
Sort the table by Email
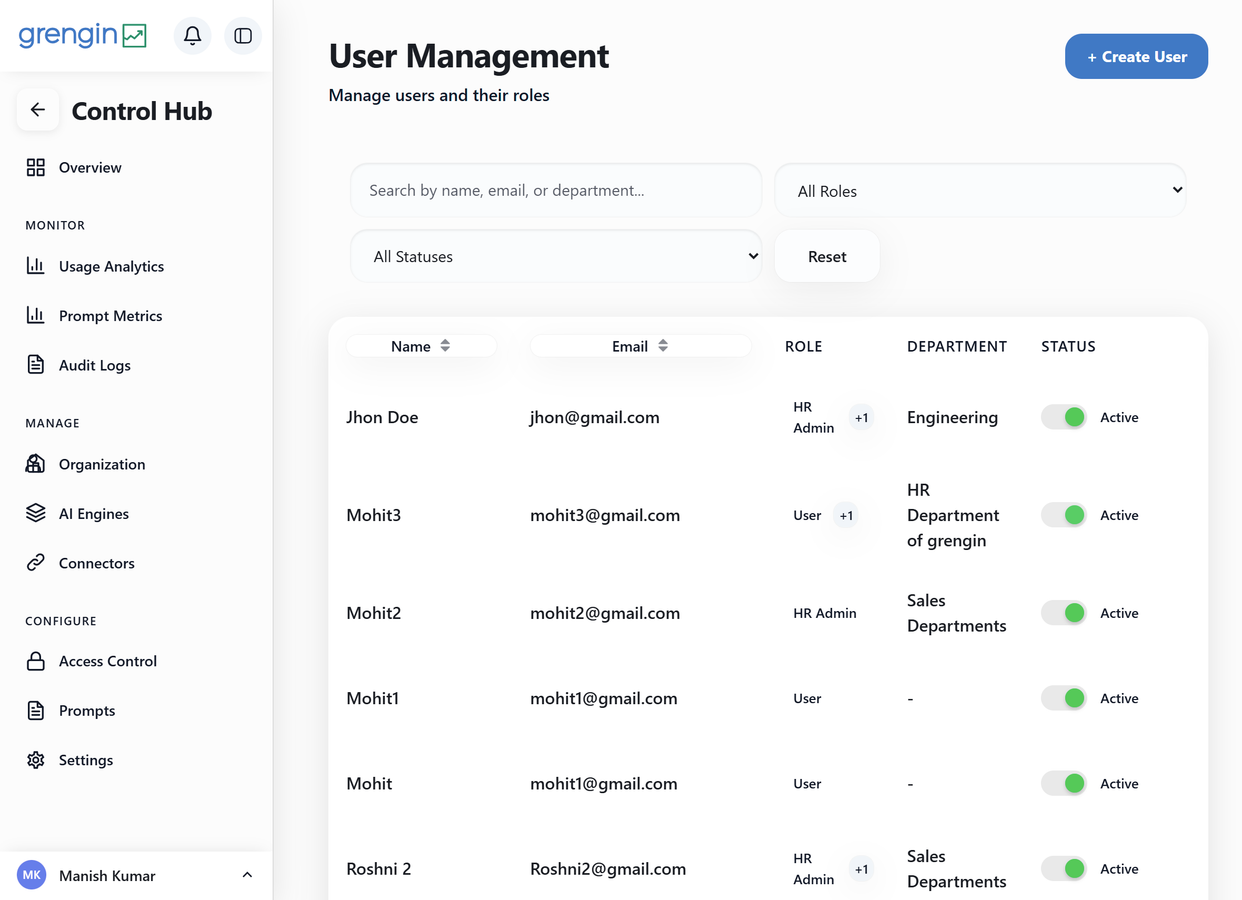point(640,346)
